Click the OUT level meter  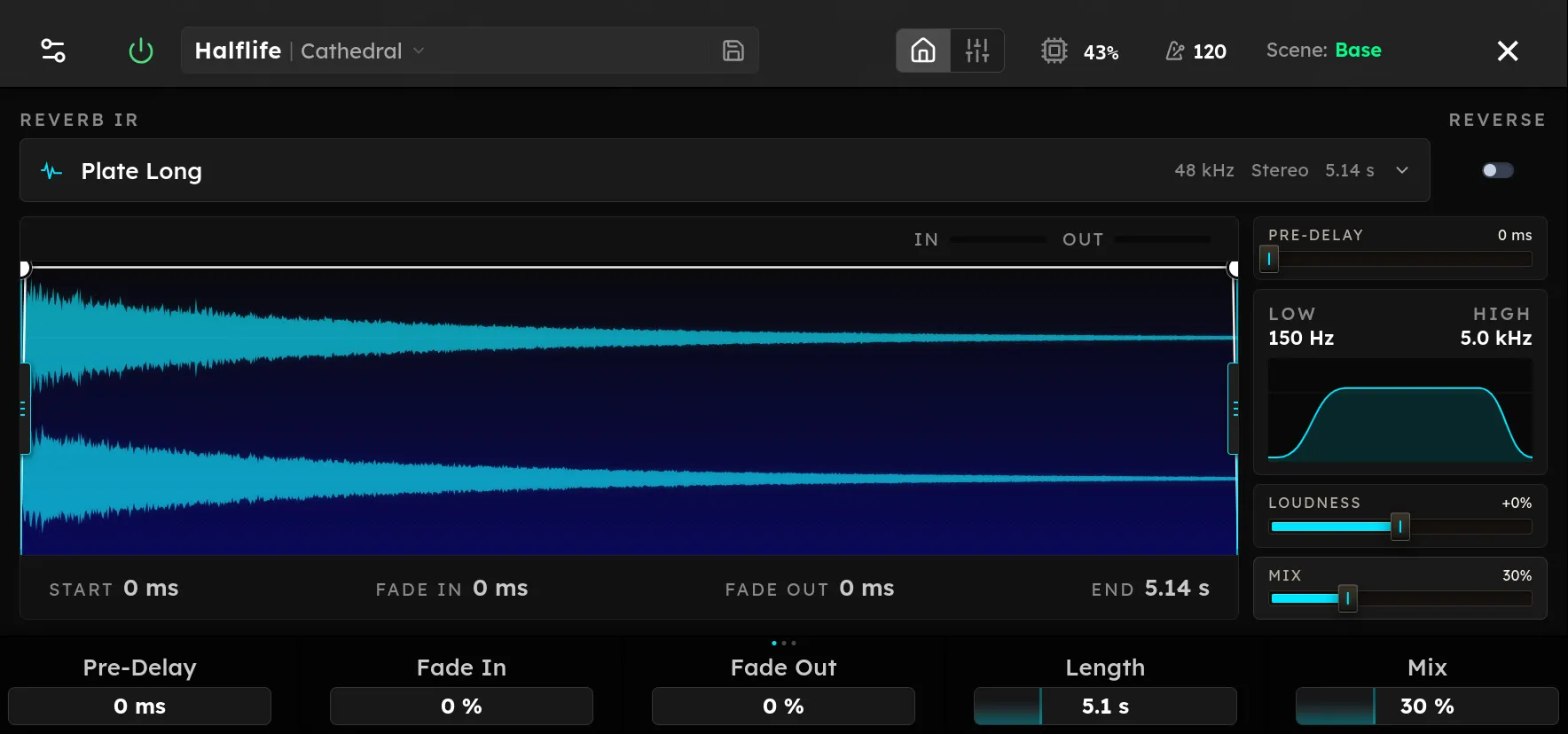click(x=1162, y=239)
